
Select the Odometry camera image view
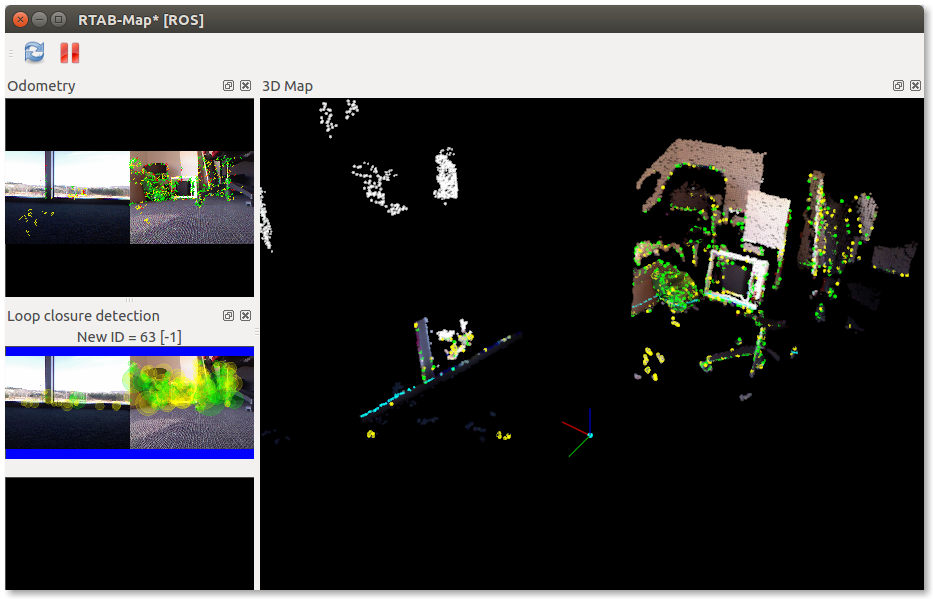click(129, 197)
